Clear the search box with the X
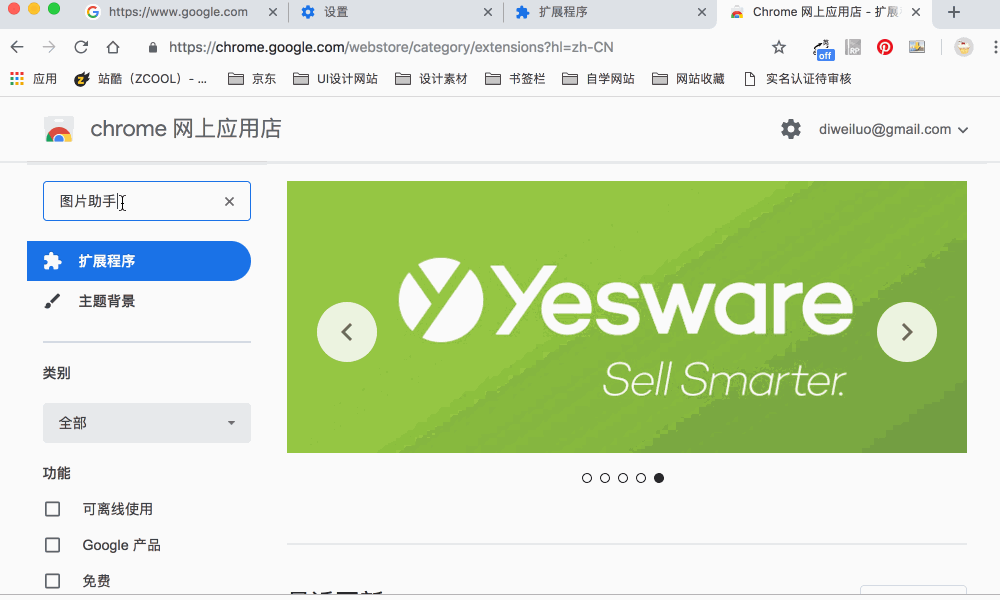 230,201
